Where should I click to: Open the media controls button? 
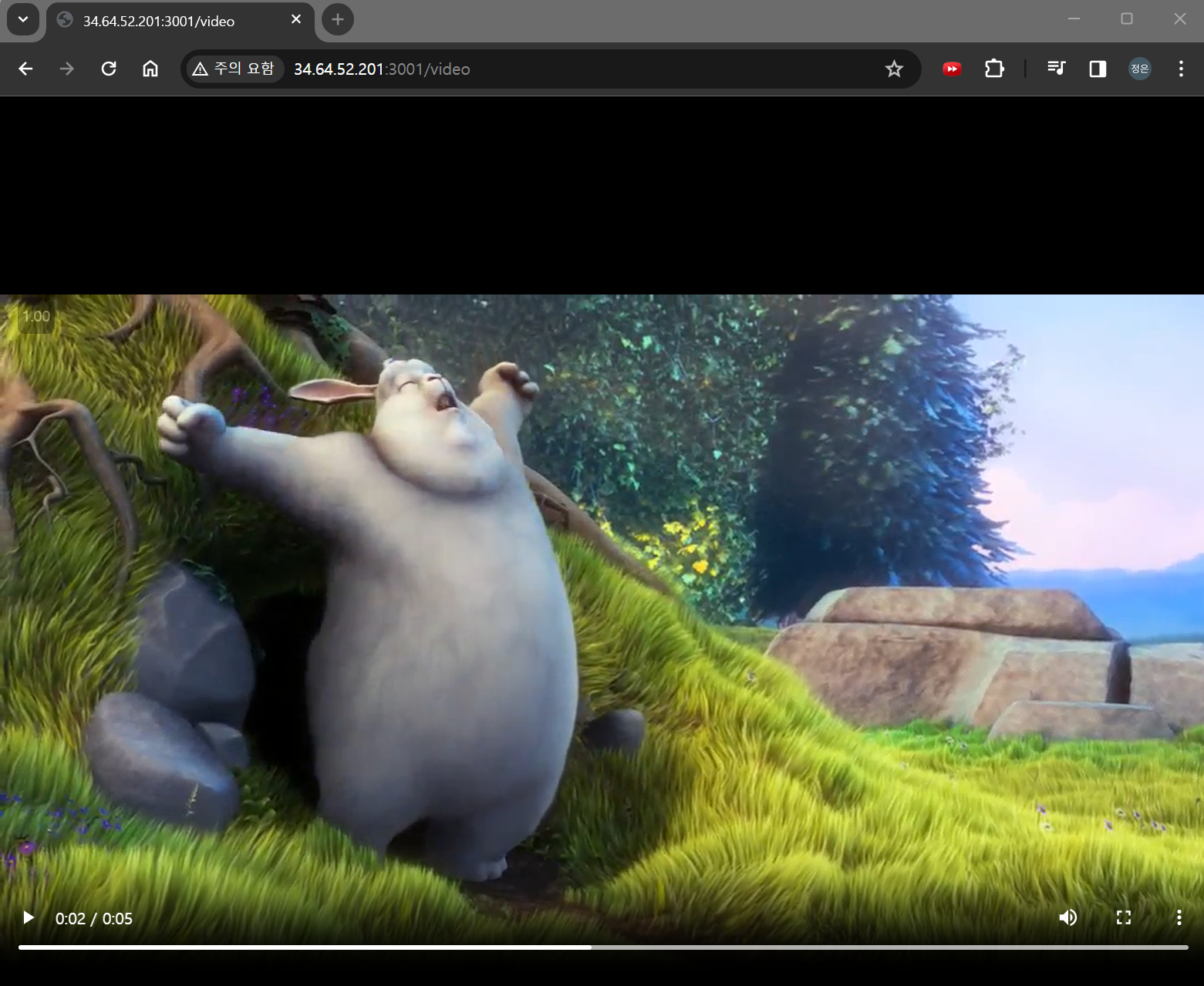click(x=1056, y=69)
